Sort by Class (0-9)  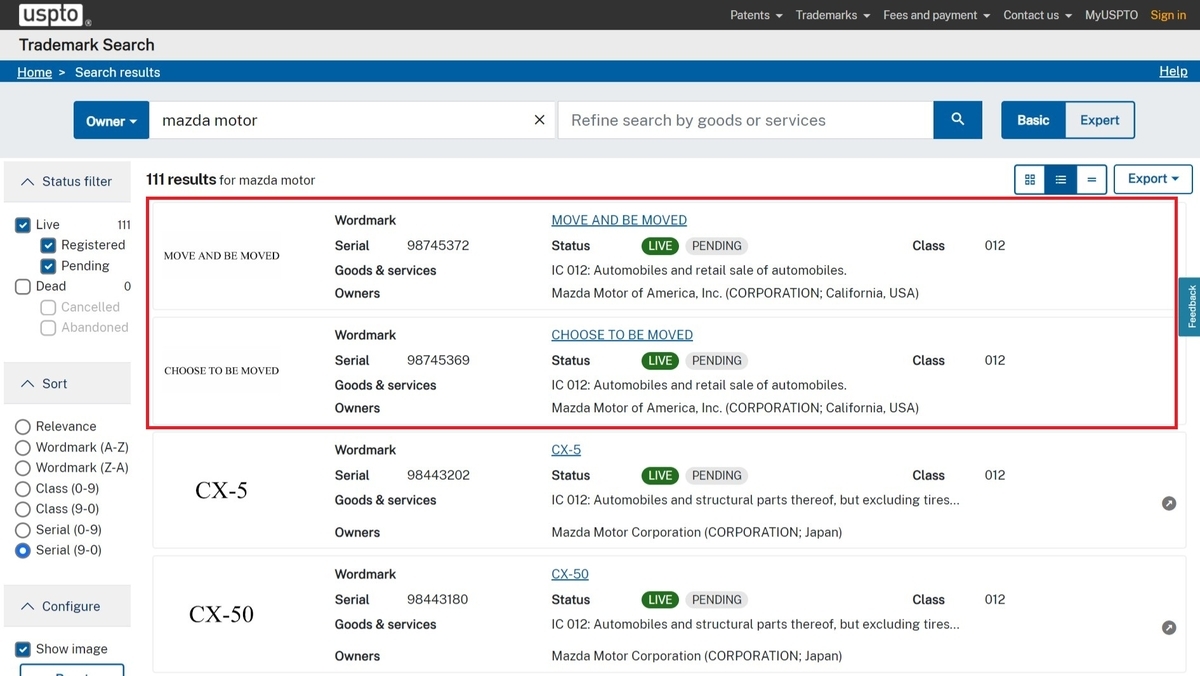(x=23, y=489)
